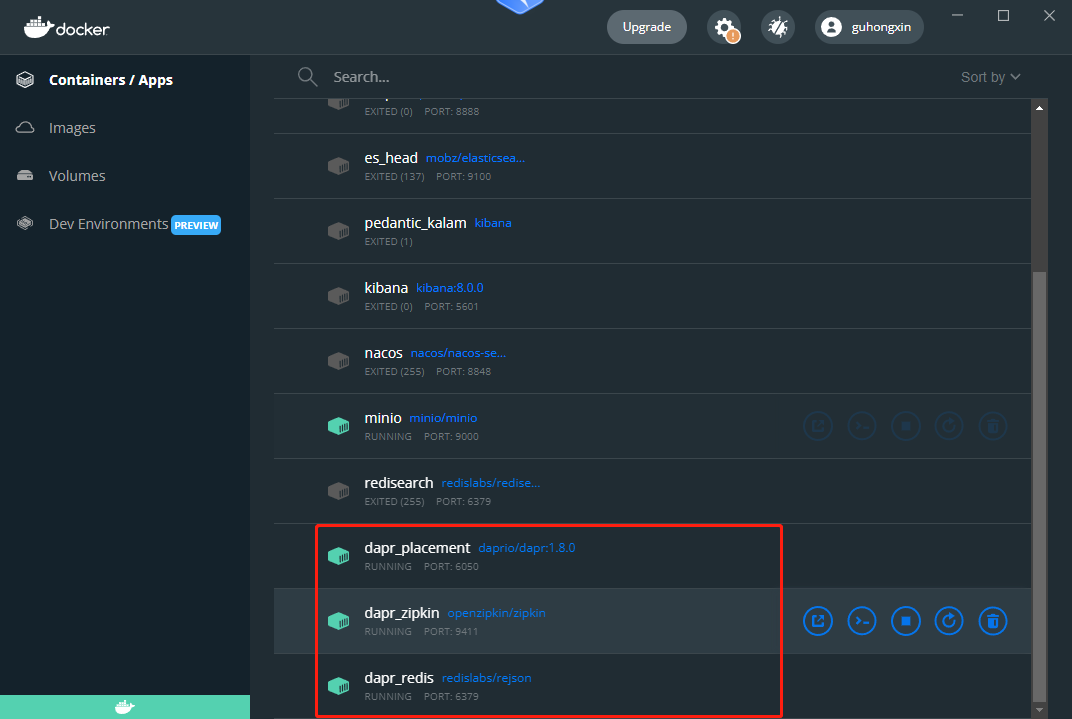
Task: Select the redisearch container name
Action: (x=399, y=483)
